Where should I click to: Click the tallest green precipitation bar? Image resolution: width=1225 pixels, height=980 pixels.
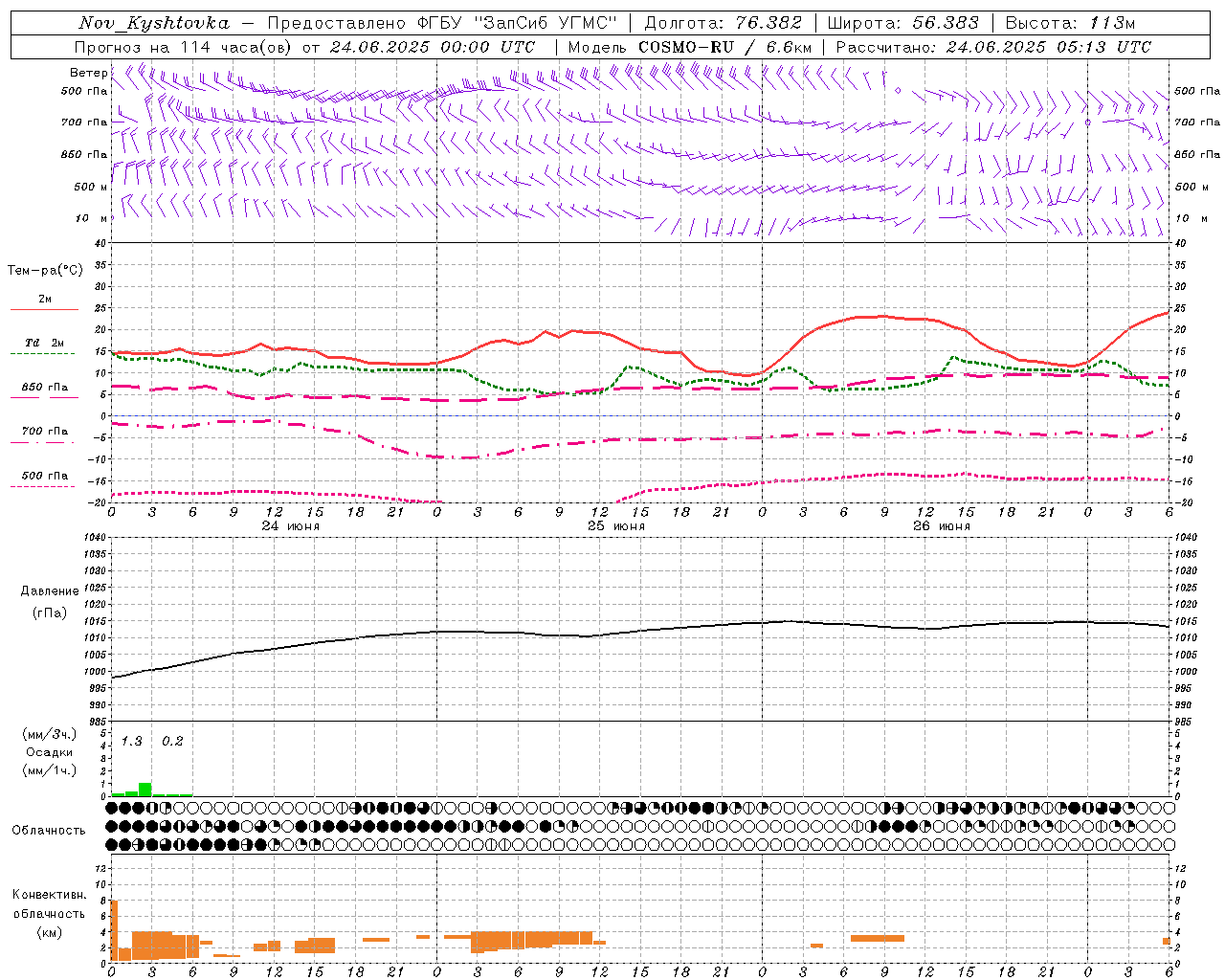(x=145, y=790)
